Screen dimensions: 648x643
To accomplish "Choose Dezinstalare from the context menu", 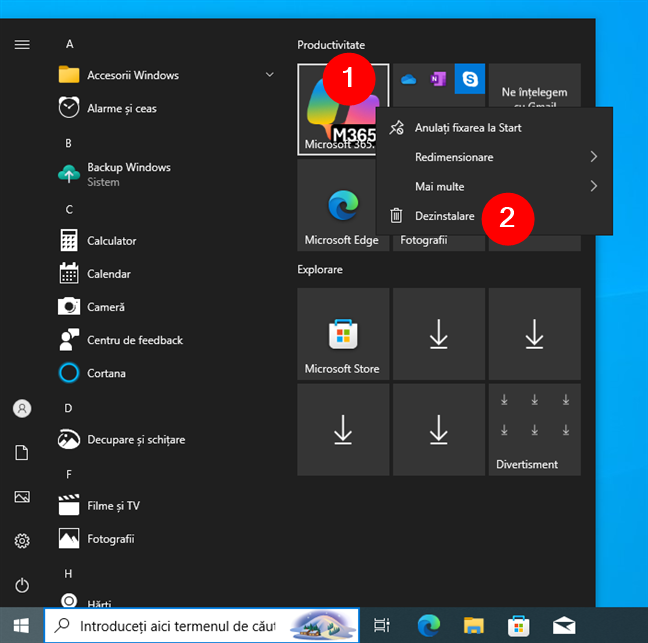I will pos(494,216).
